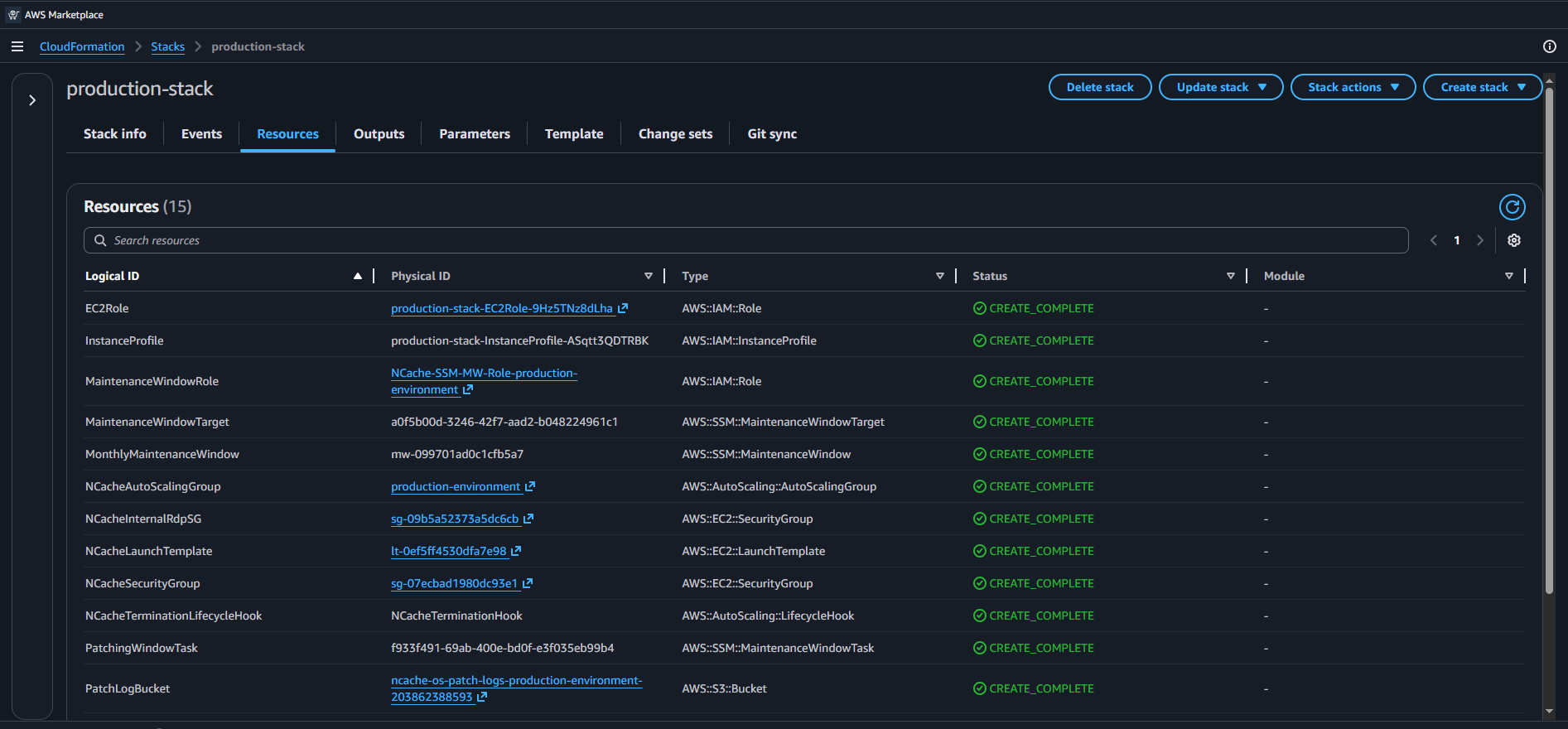This screenshot has height=729, width=1568.
Task: Refresh the resources list
Action: [1512, 207]
